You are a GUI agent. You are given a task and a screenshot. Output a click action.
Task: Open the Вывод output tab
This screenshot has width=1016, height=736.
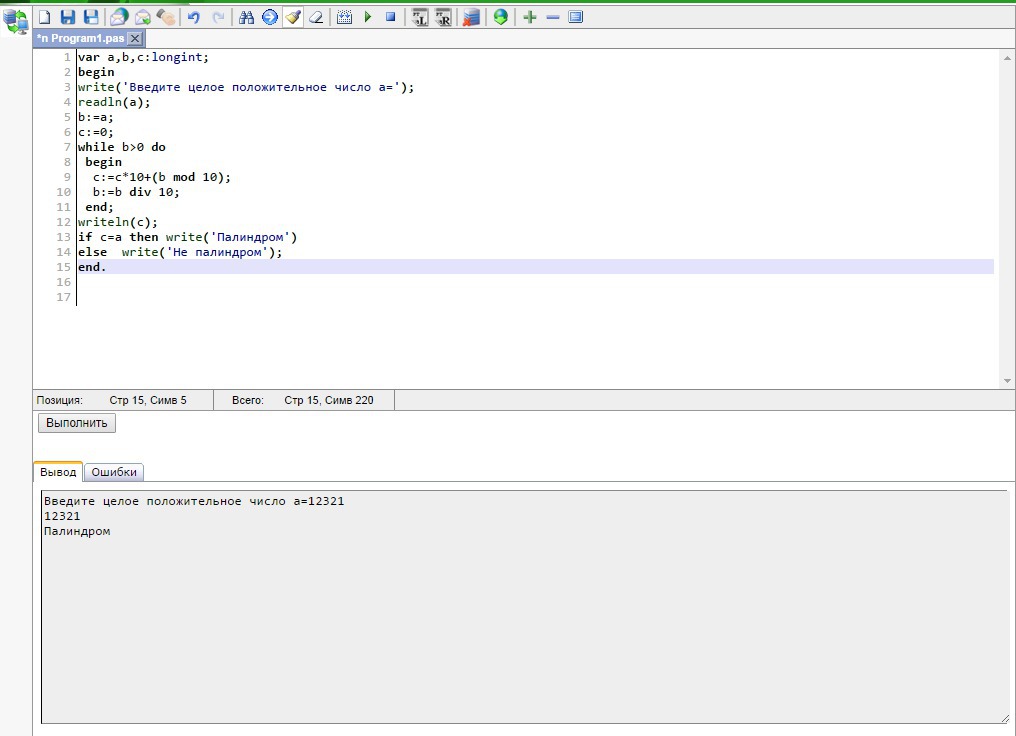[x=58, y=472]
